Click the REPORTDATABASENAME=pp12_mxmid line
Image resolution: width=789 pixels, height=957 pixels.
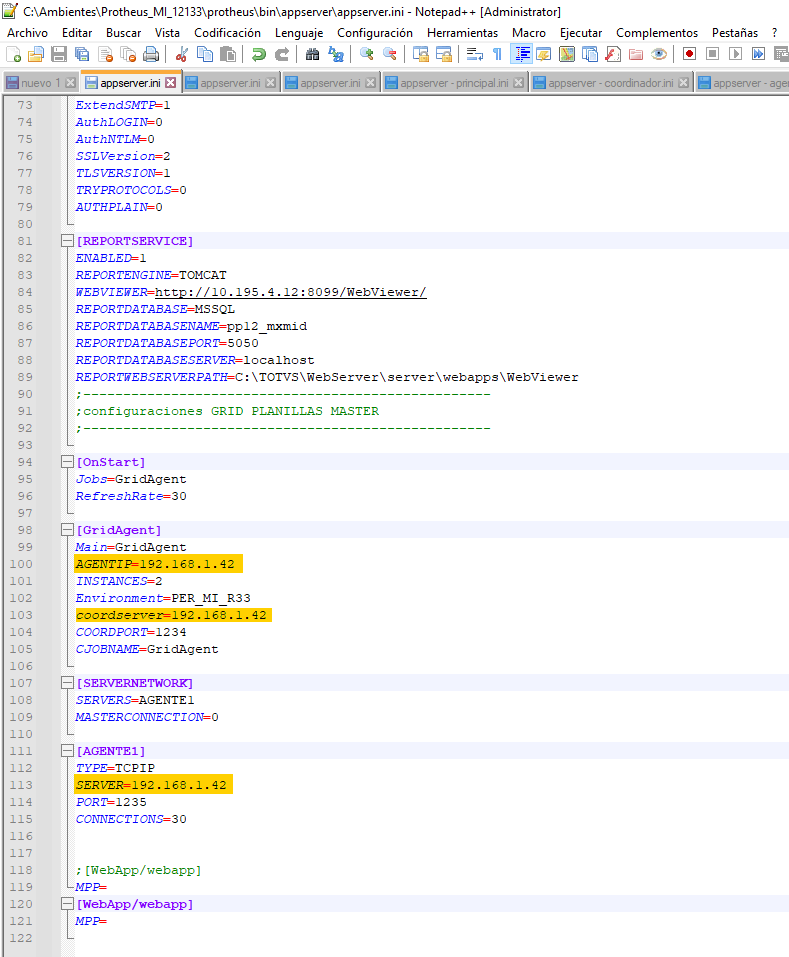click(191, 327)
